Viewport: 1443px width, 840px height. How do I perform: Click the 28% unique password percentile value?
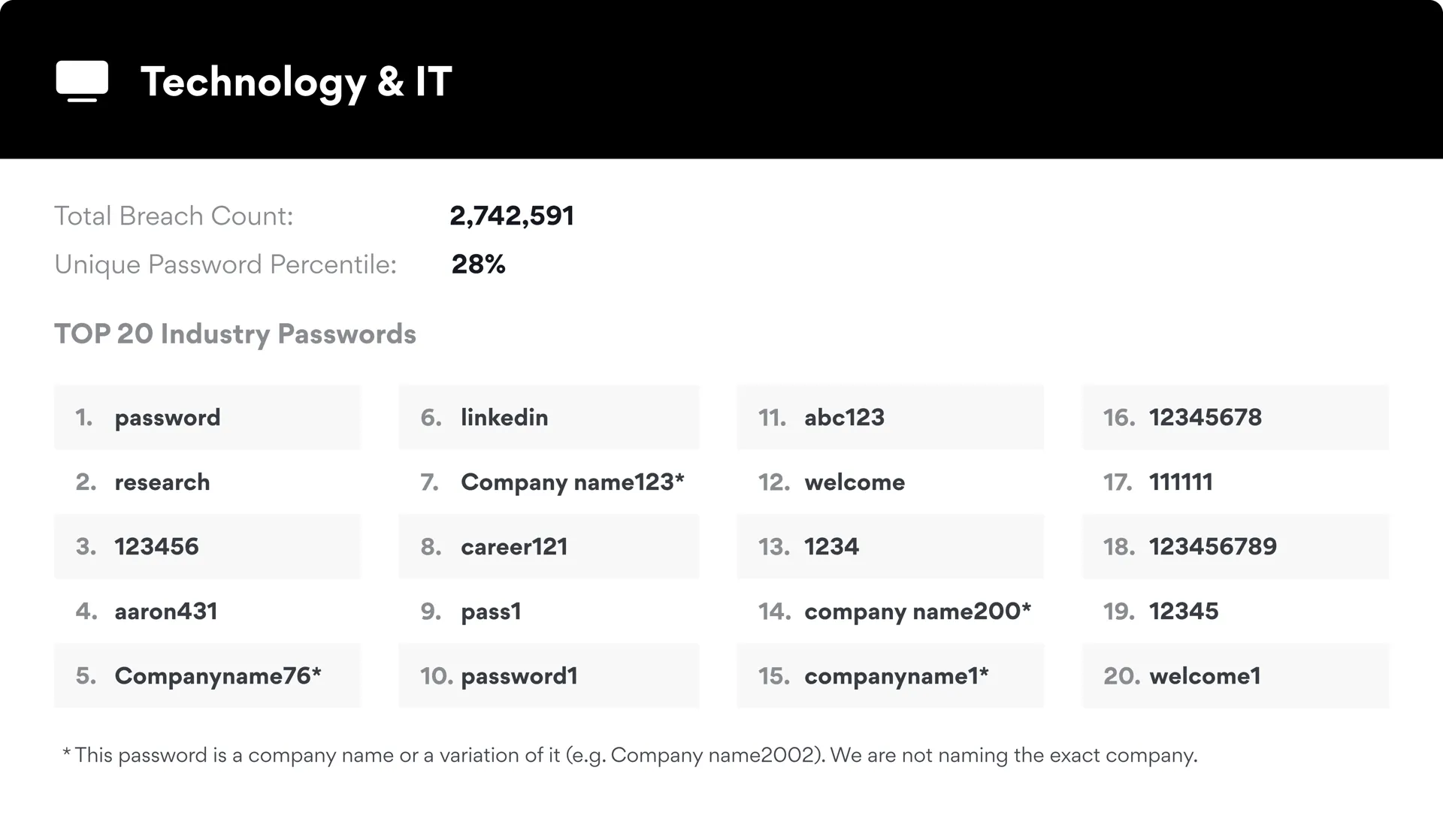478,264
